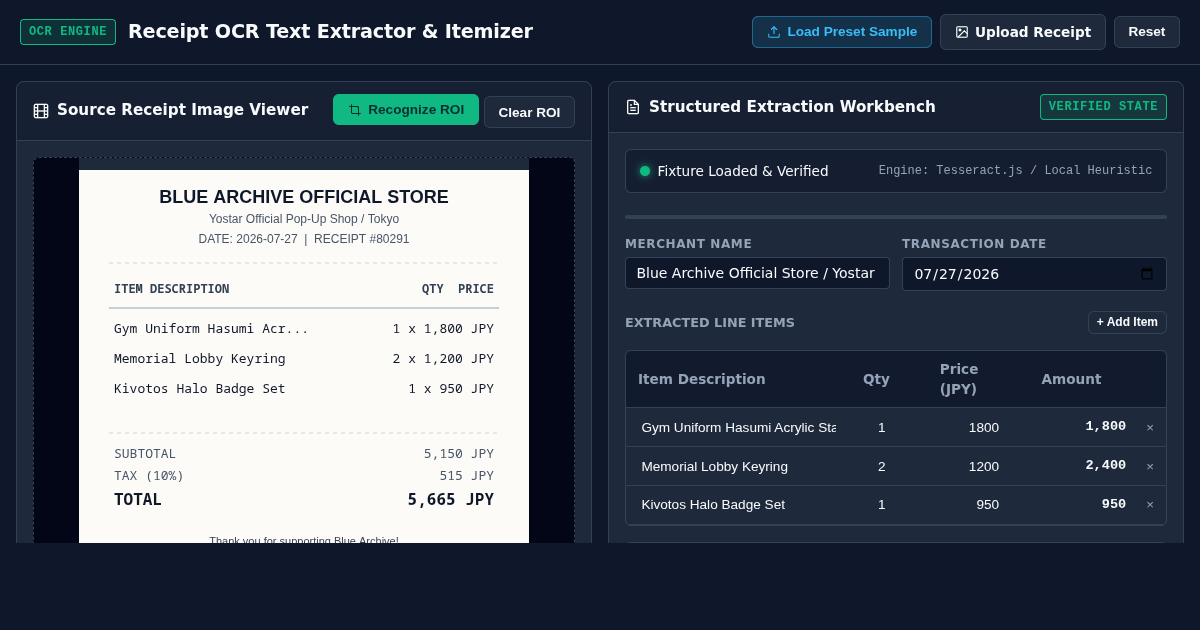Image resolution: width=1200 pixels, height=630 pixels.
Task: Click the receipt TOTAL 5,665 JPY value
Action: [450, 499]
